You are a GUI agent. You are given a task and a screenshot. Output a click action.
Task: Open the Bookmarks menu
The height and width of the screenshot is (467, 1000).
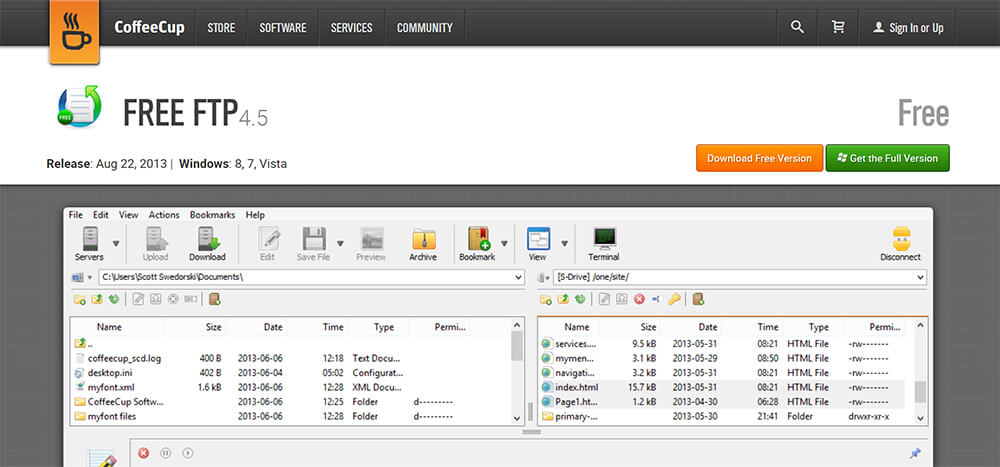(212, 215)
